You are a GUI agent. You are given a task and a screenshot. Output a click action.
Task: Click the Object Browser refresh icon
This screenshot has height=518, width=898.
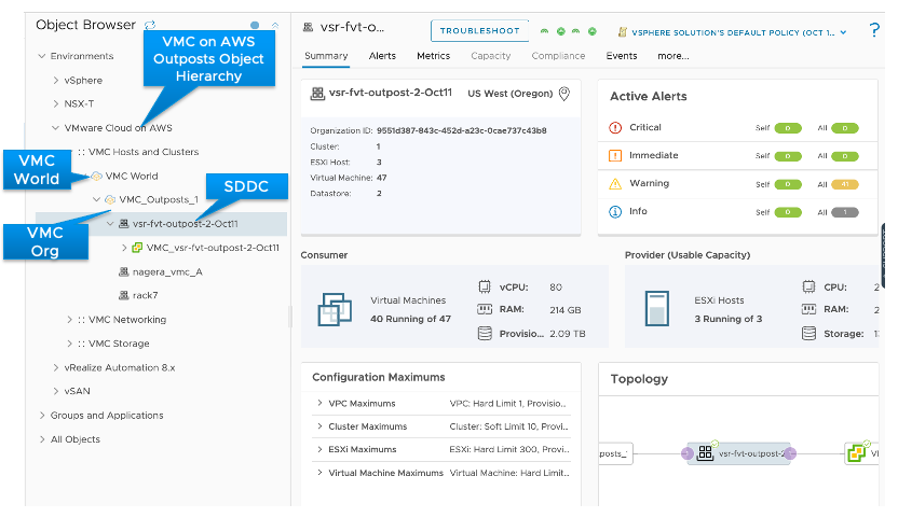pos(150,25)
